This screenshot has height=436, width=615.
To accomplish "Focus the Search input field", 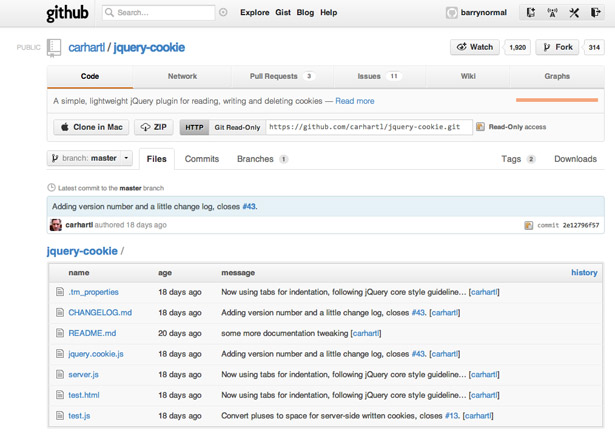I will 159,13.
